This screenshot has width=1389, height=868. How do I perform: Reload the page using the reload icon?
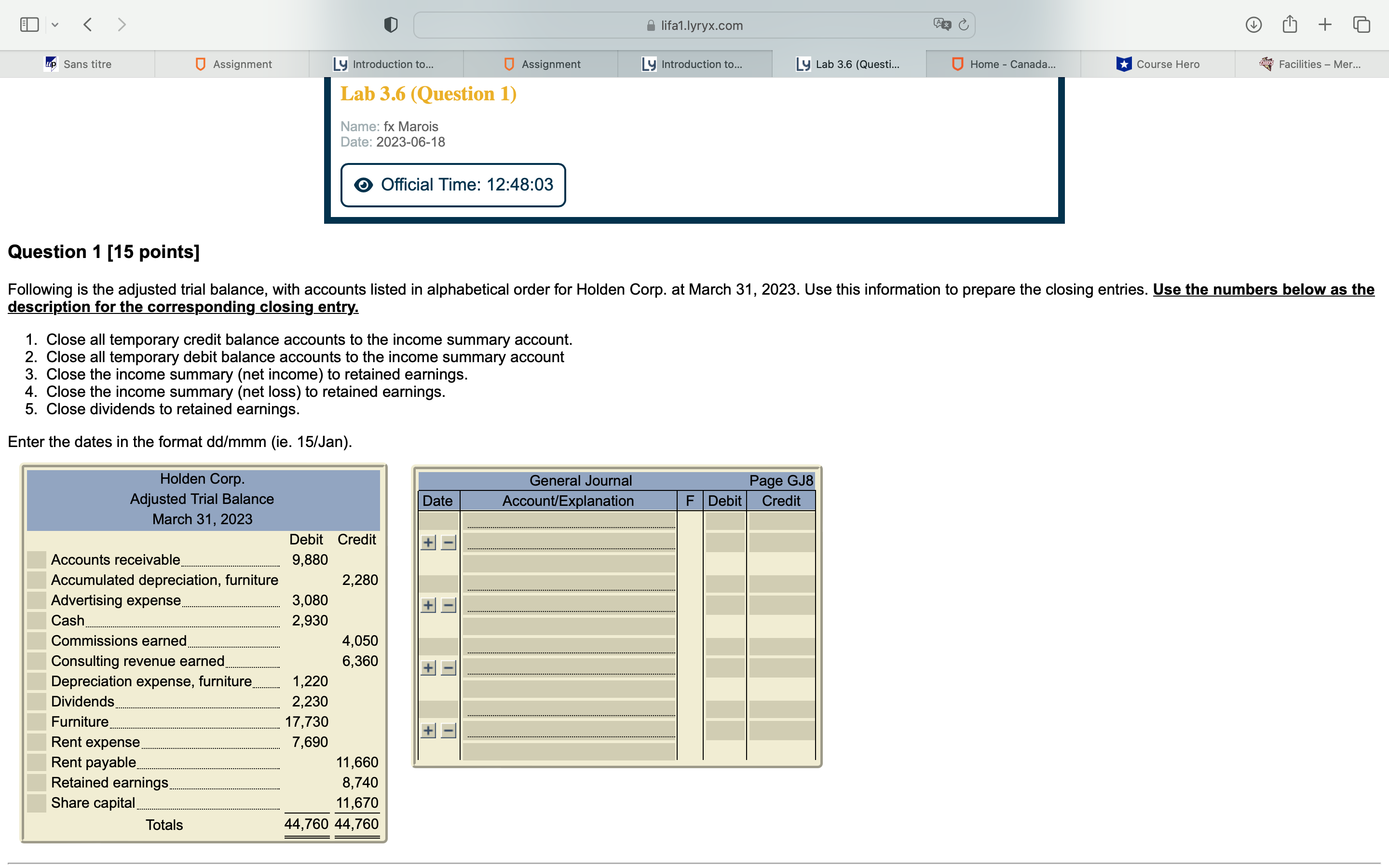[963, 25]
